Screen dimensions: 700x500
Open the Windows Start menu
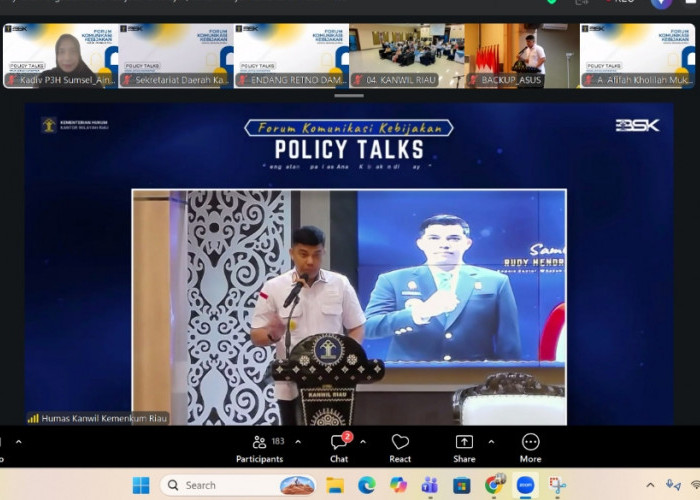[142, 485]
